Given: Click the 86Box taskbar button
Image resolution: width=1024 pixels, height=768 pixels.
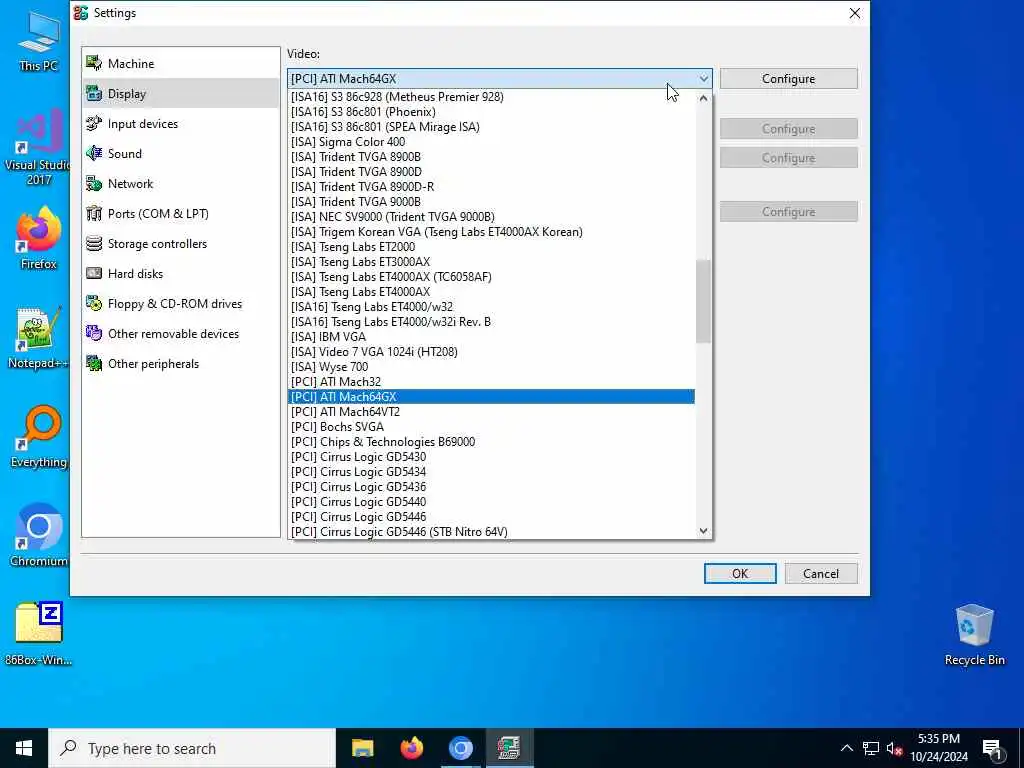Looking at the screenshot, I should [509, 748].
